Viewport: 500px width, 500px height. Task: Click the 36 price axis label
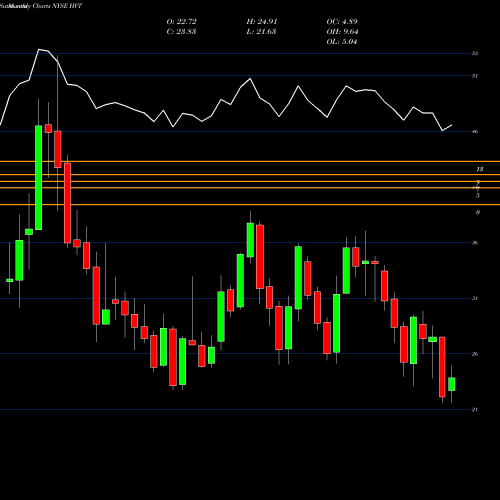[x=475, y=243]
